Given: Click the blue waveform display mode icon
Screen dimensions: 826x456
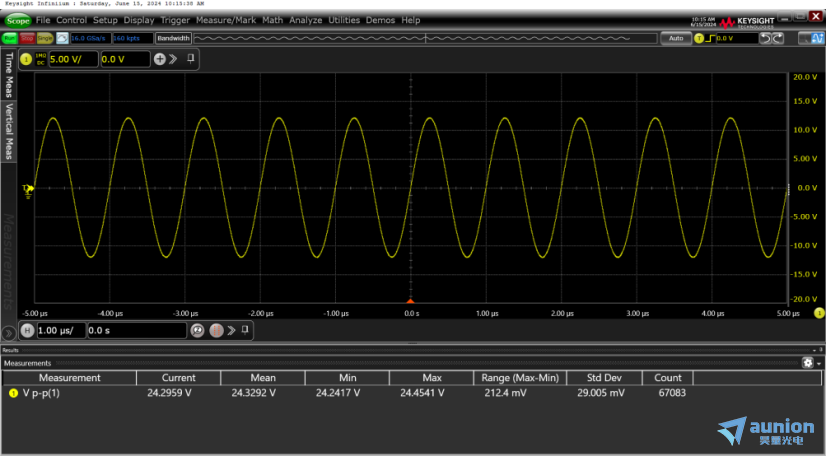Looking at the screenshot, I should pyautogui.click(x=817, y=38).
